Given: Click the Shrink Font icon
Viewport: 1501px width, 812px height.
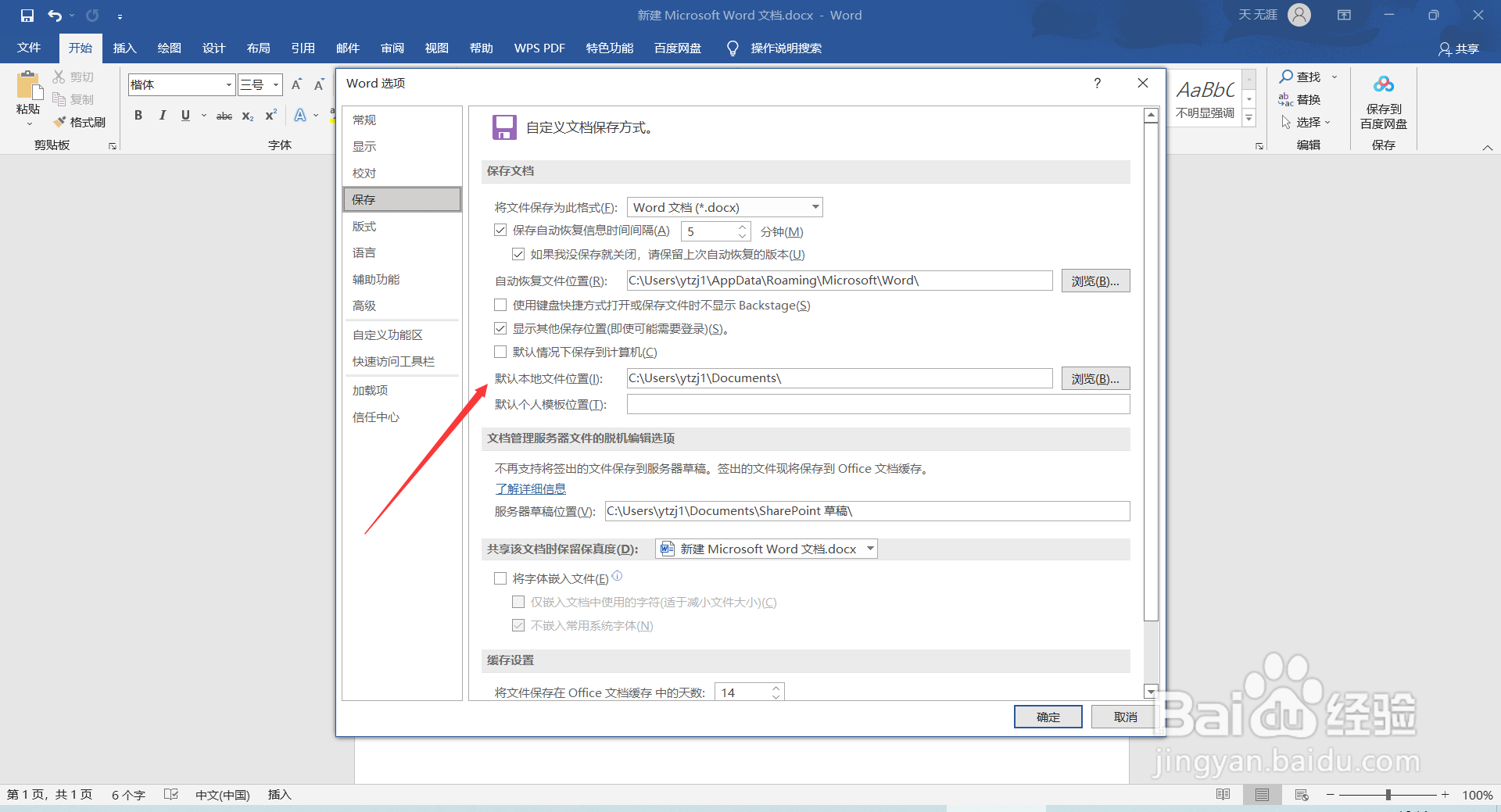Looking at the screenshot, I should pos(319,84).
